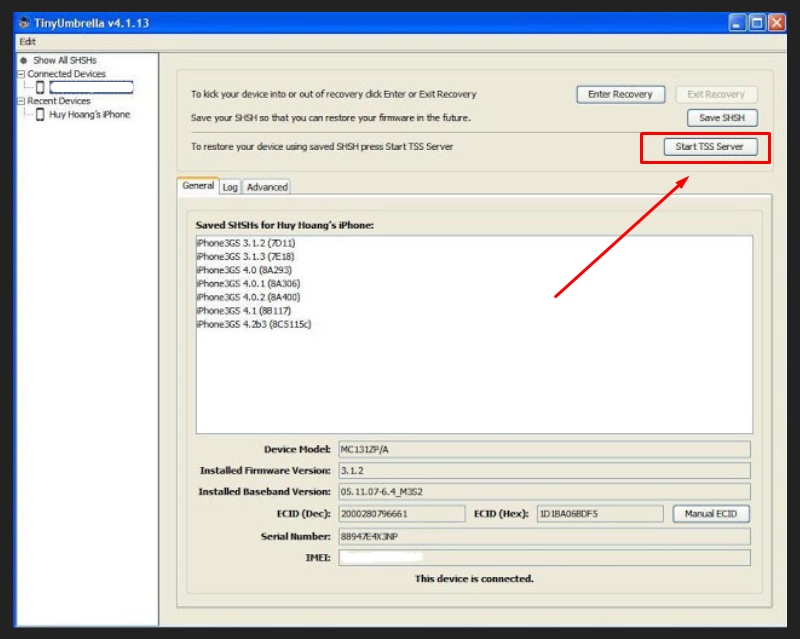The height and width of the screenshot is (639, 800).
Task: Select the highlighted connected device entry
Action: [91, 87]
